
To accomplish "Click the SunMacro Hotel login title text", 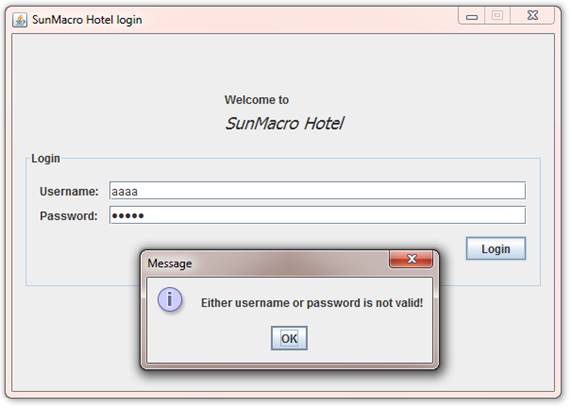I will click(87, 20).
